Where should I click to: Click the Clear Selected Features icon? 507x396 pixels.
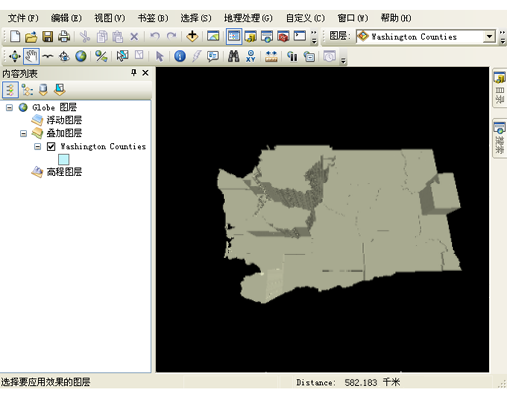tap(139, 55)
